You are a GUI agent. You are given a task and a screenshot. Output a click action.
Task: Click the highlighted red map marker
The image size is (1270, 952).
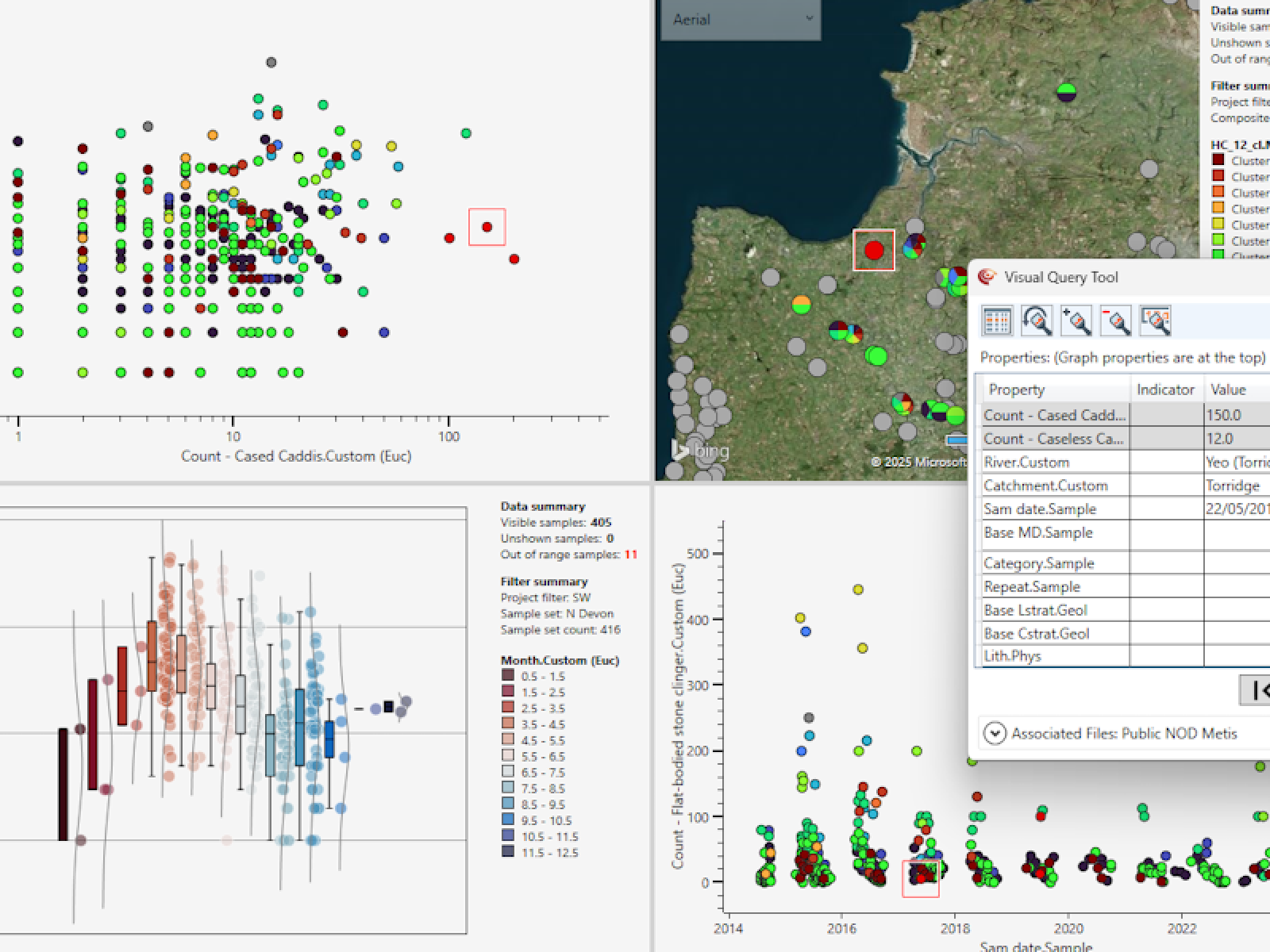(x=874, y=251)
